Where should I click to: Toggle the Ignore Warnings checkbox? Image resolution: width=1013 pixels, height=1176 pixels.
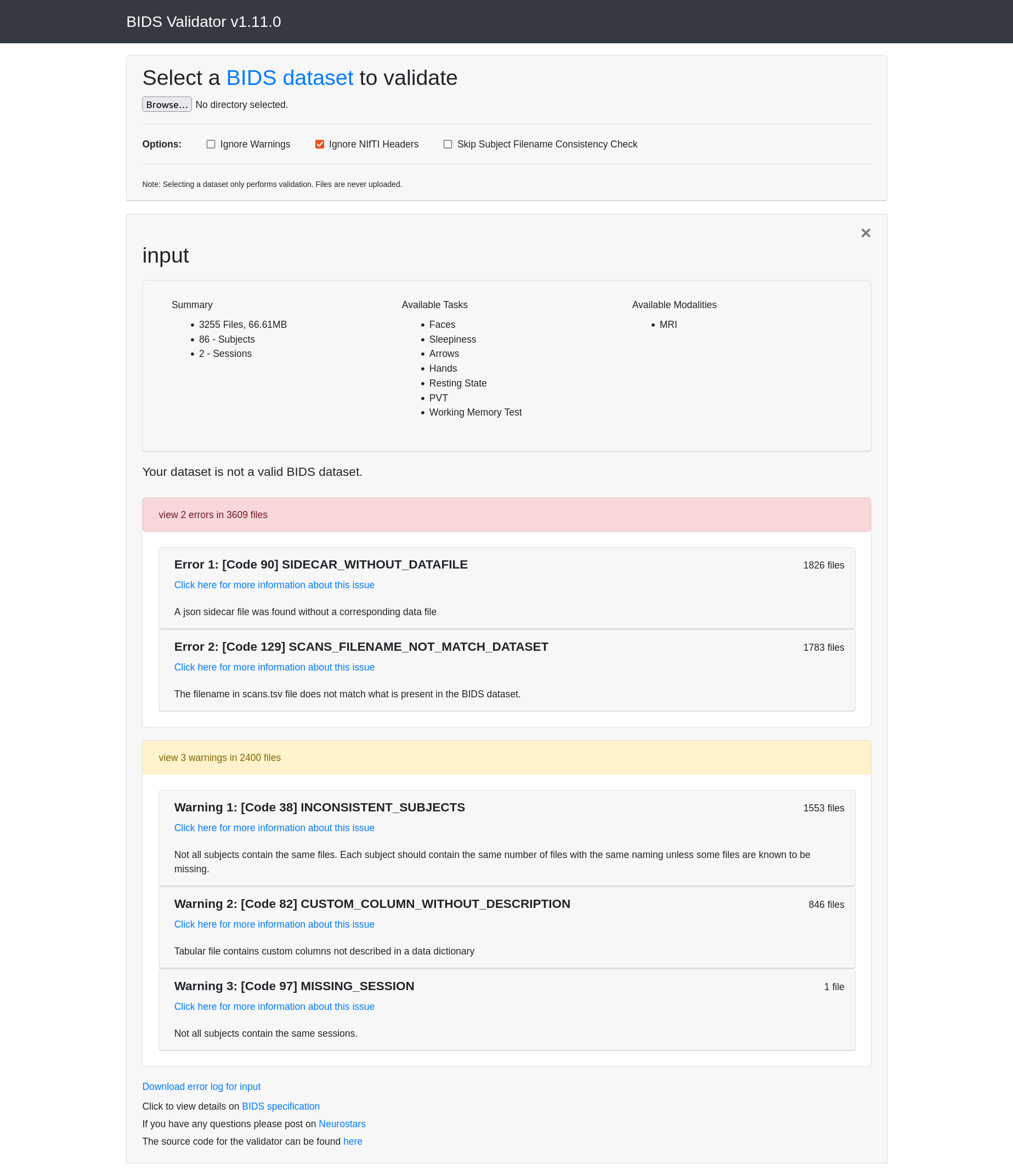point(211,144)
